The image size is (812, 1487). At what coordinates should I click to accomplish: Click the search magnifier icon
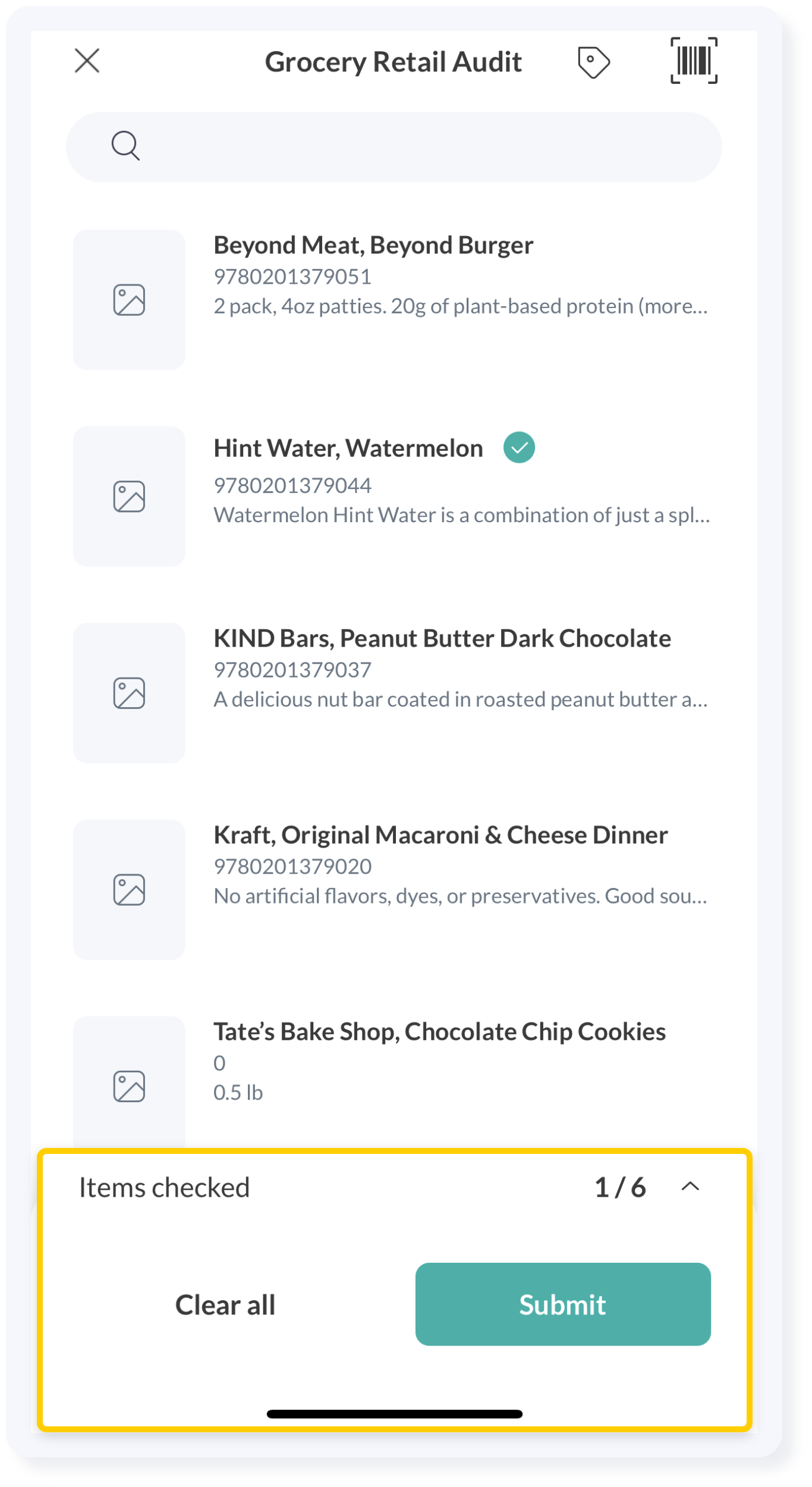tap(125, 146)
